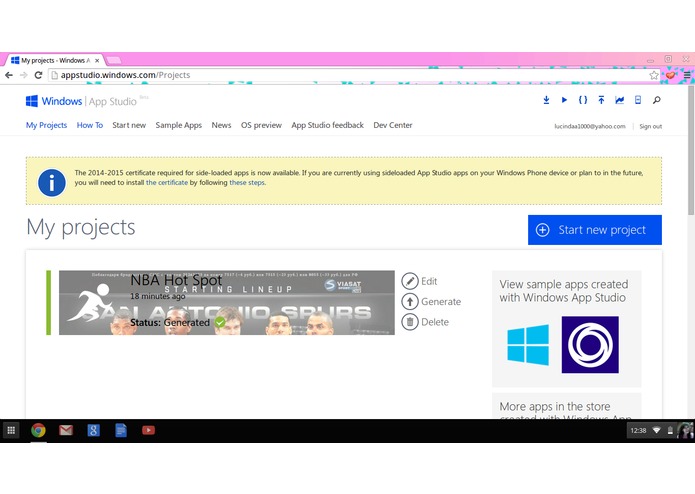This screenshot has width=695, height=494.
Task: Click the browser forward arrow
Action: click(x=23, y=75)
